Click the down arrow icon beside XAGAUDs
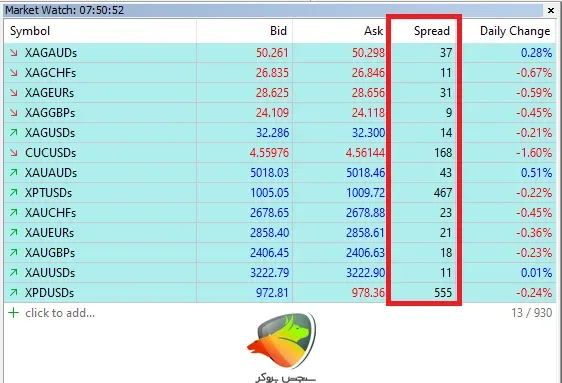Image resolution: width=562 pixels, height=383 pixels. (14, 53)
